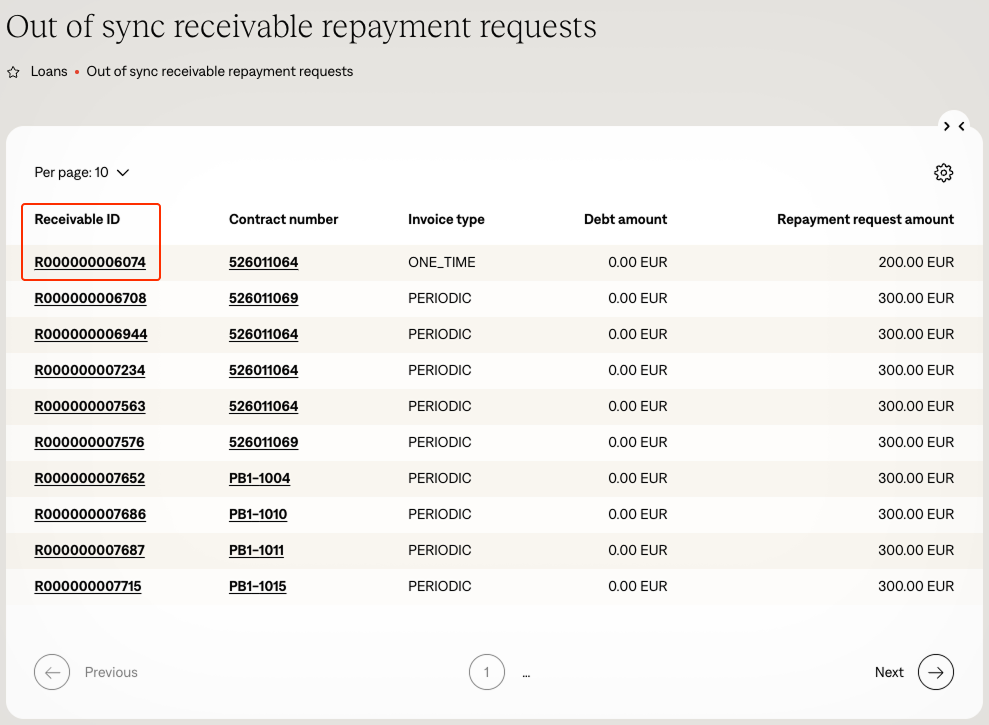Open receivable R000000006708

click(x=90, y=299)
